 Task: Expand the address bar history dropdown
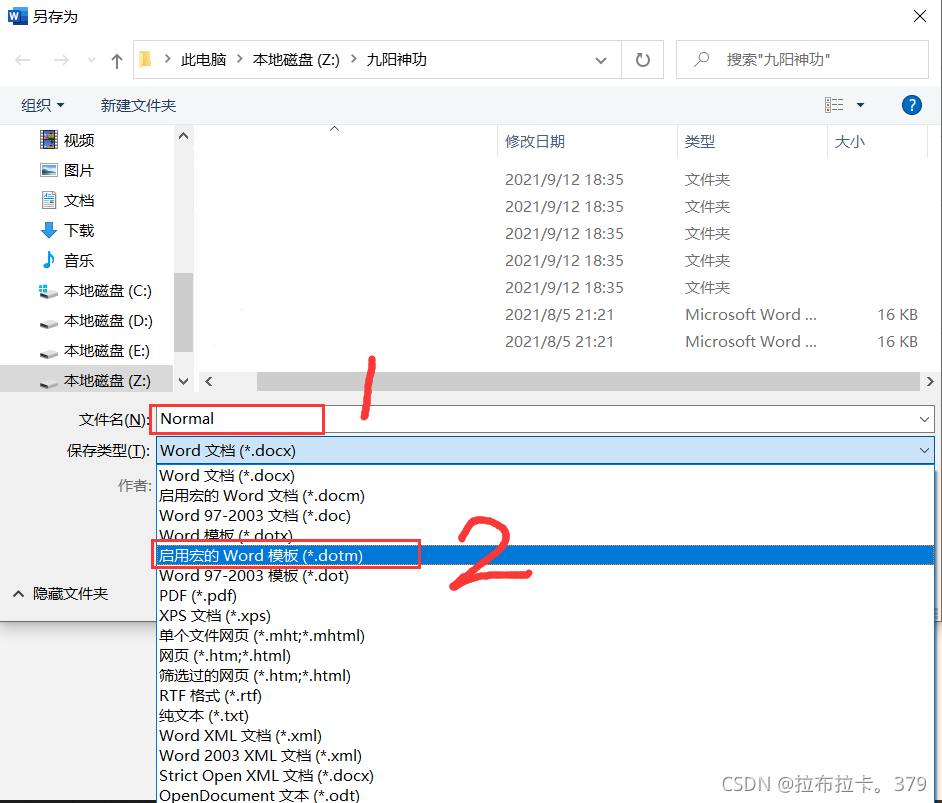click(600, 60)
